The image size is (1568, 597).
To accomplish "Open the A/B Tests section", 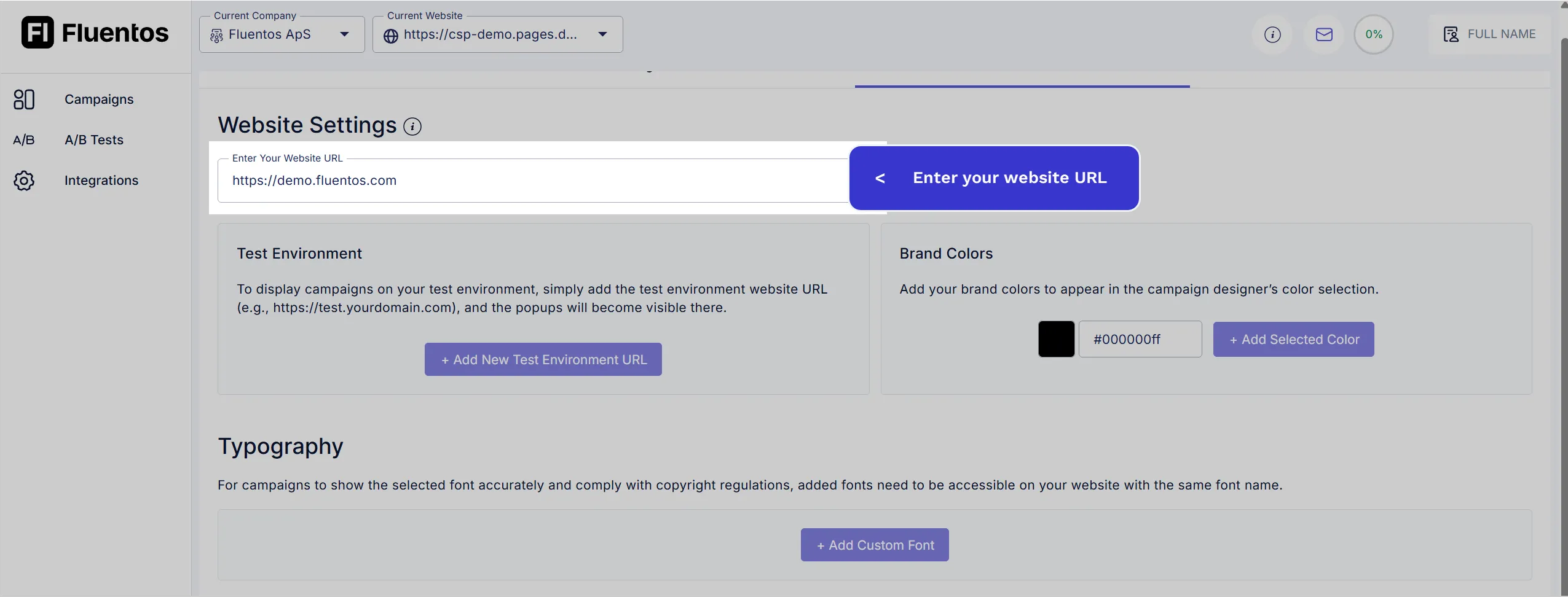I will [x=94, y=139].
